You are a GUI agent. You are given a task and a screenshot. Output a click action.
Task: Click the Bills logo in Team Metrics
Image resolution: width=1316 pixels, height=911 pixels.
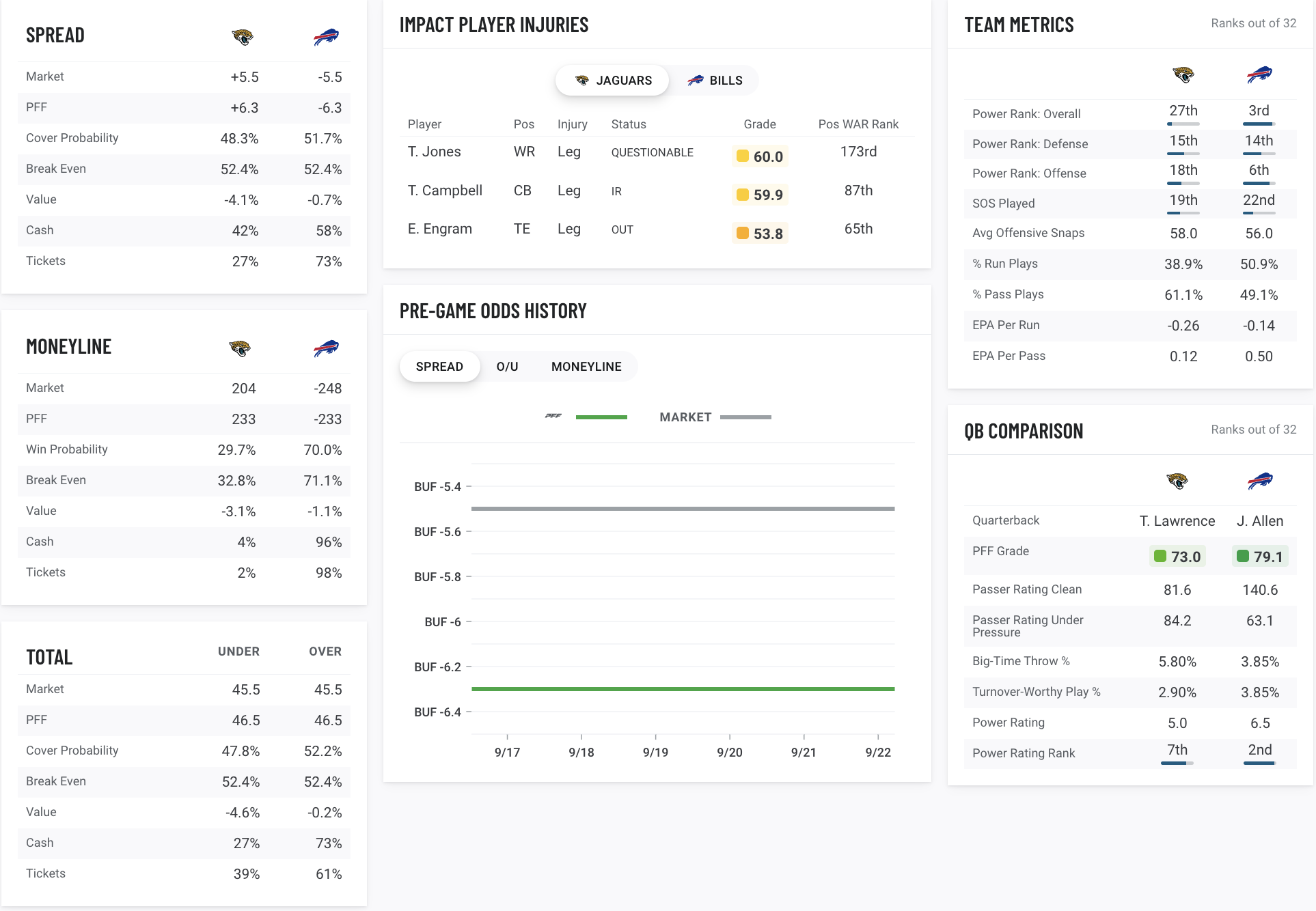[x=1259, y=74]
